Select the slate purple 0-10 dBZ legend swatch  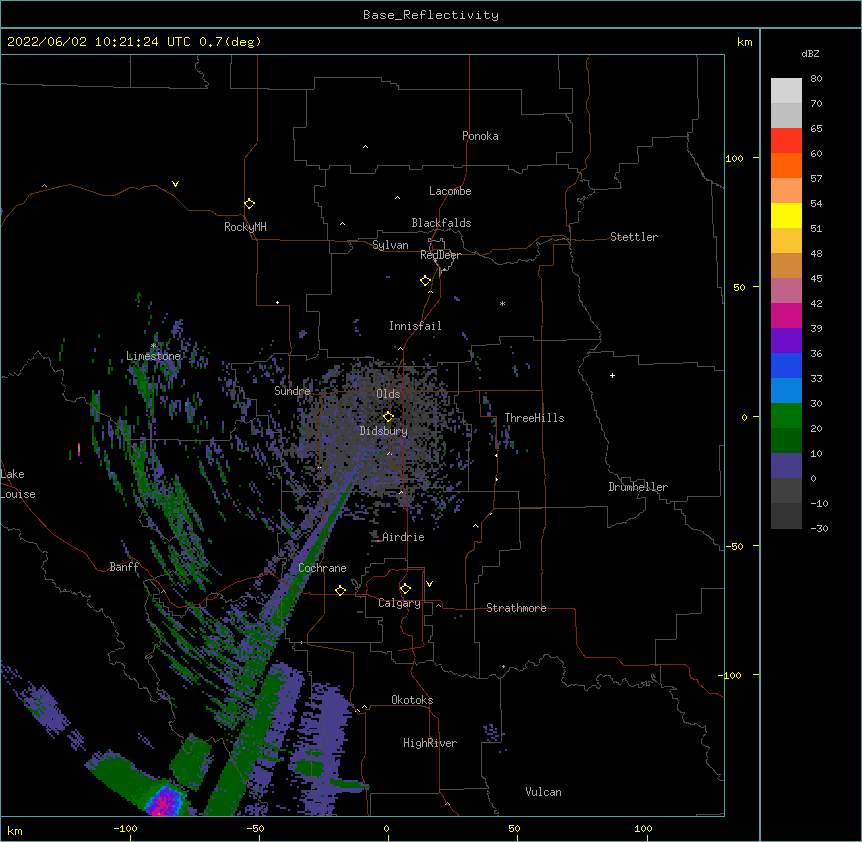[x=786, y=466]
